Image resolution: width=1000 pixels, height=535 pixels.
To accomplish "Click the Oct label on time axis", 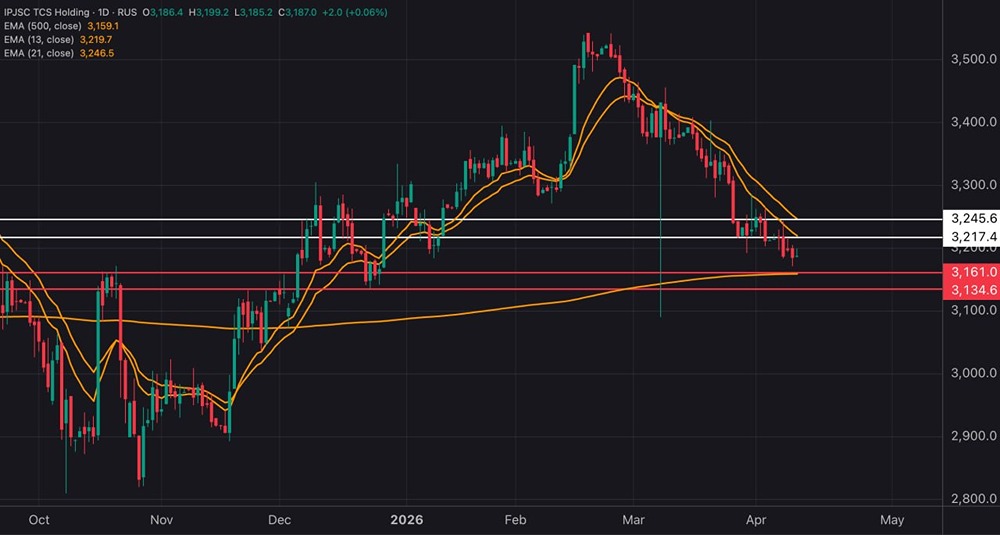I will 39,520.
